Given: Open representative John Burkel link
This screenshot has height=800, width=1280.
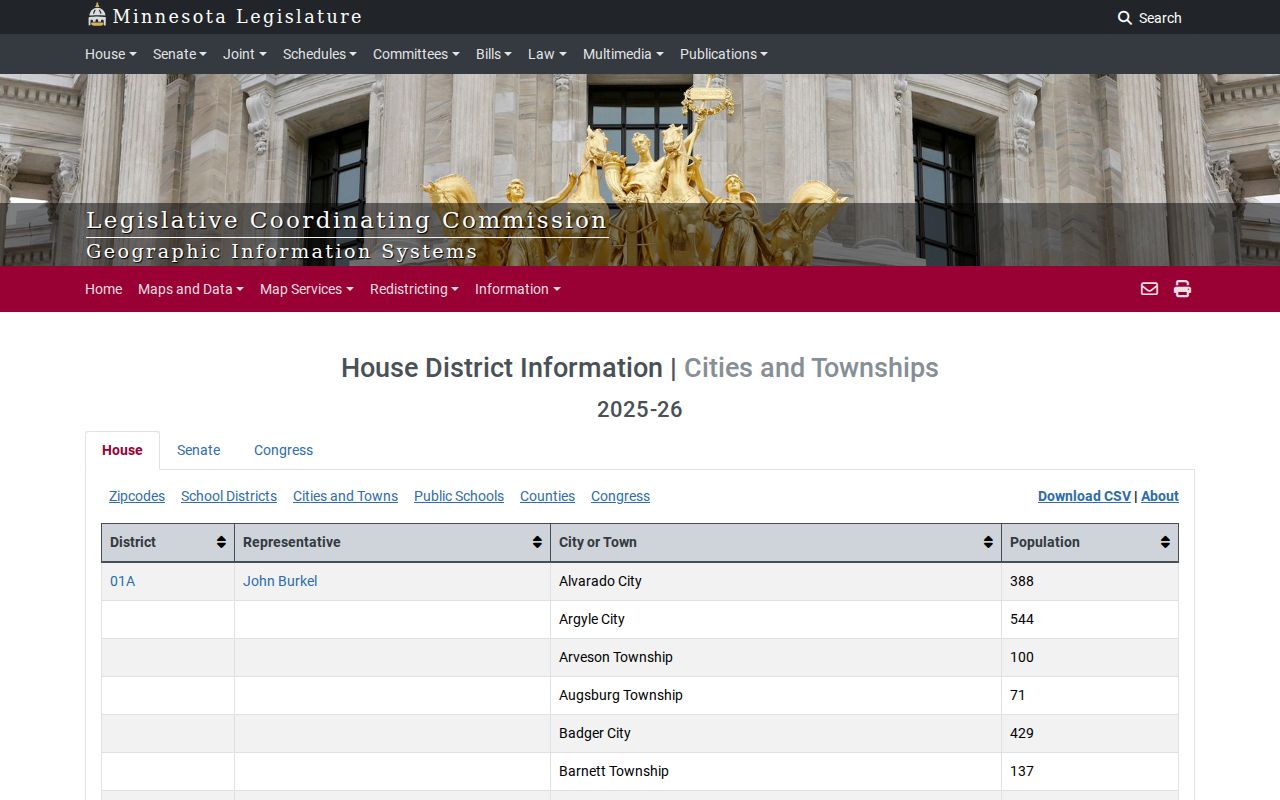Looking at the screenshot, I should click(x=280, y=581).
